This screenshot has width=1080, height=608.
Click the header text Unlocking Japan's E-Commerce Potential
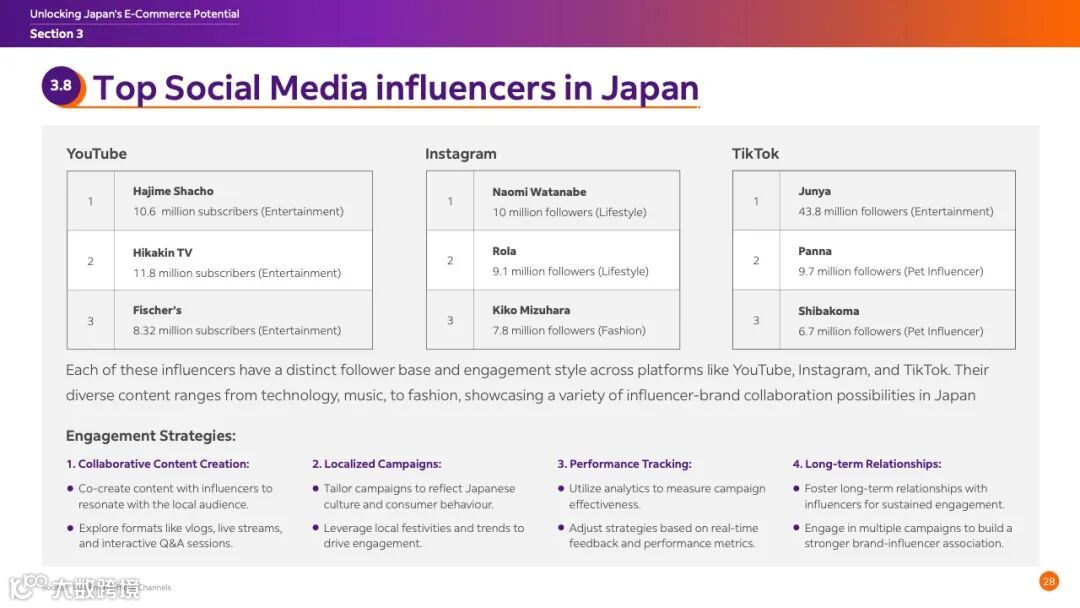(x=134, y=14)
